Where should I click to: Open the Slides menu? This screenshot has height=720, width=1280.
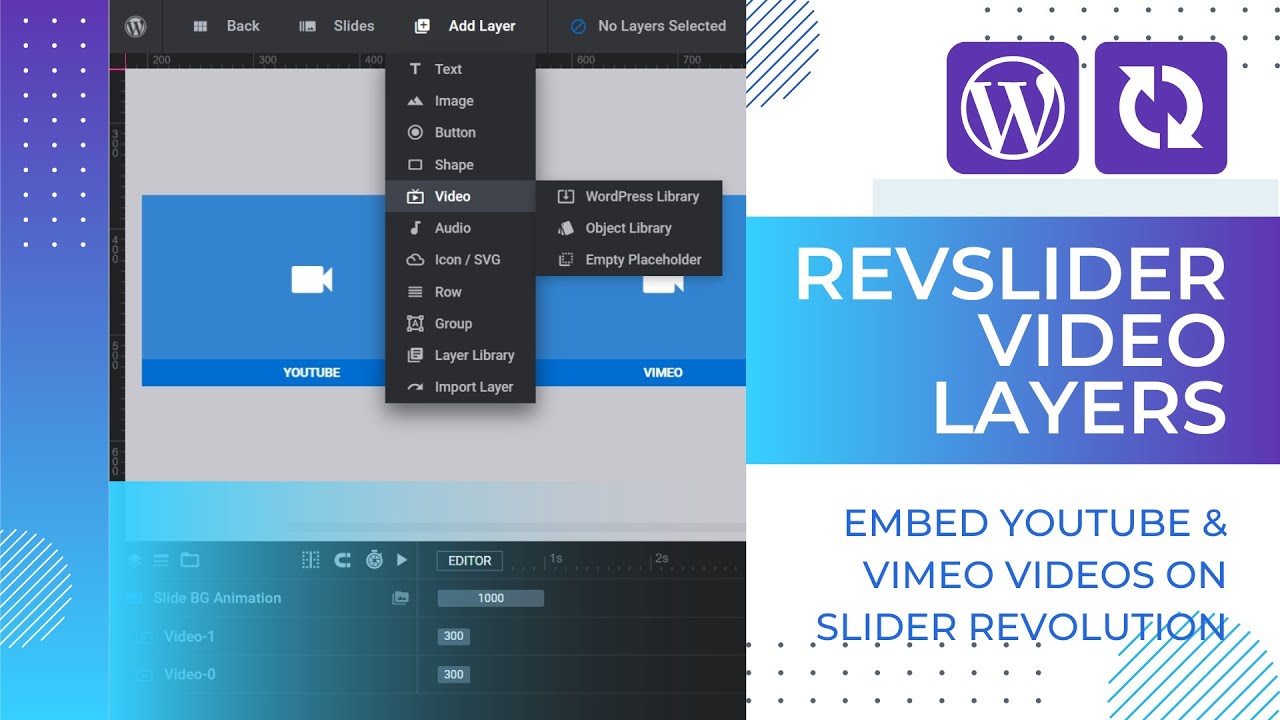(x=337, y=26)
